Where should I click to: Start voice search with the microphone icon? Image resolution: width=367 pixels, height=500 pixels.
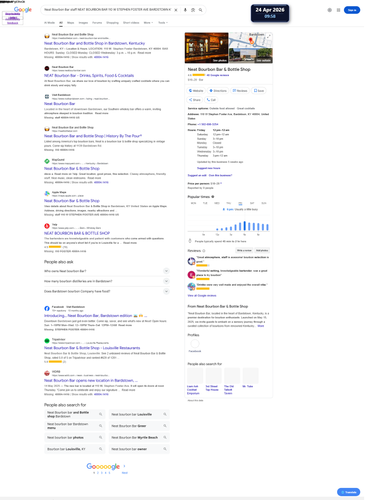click(185, 10)
